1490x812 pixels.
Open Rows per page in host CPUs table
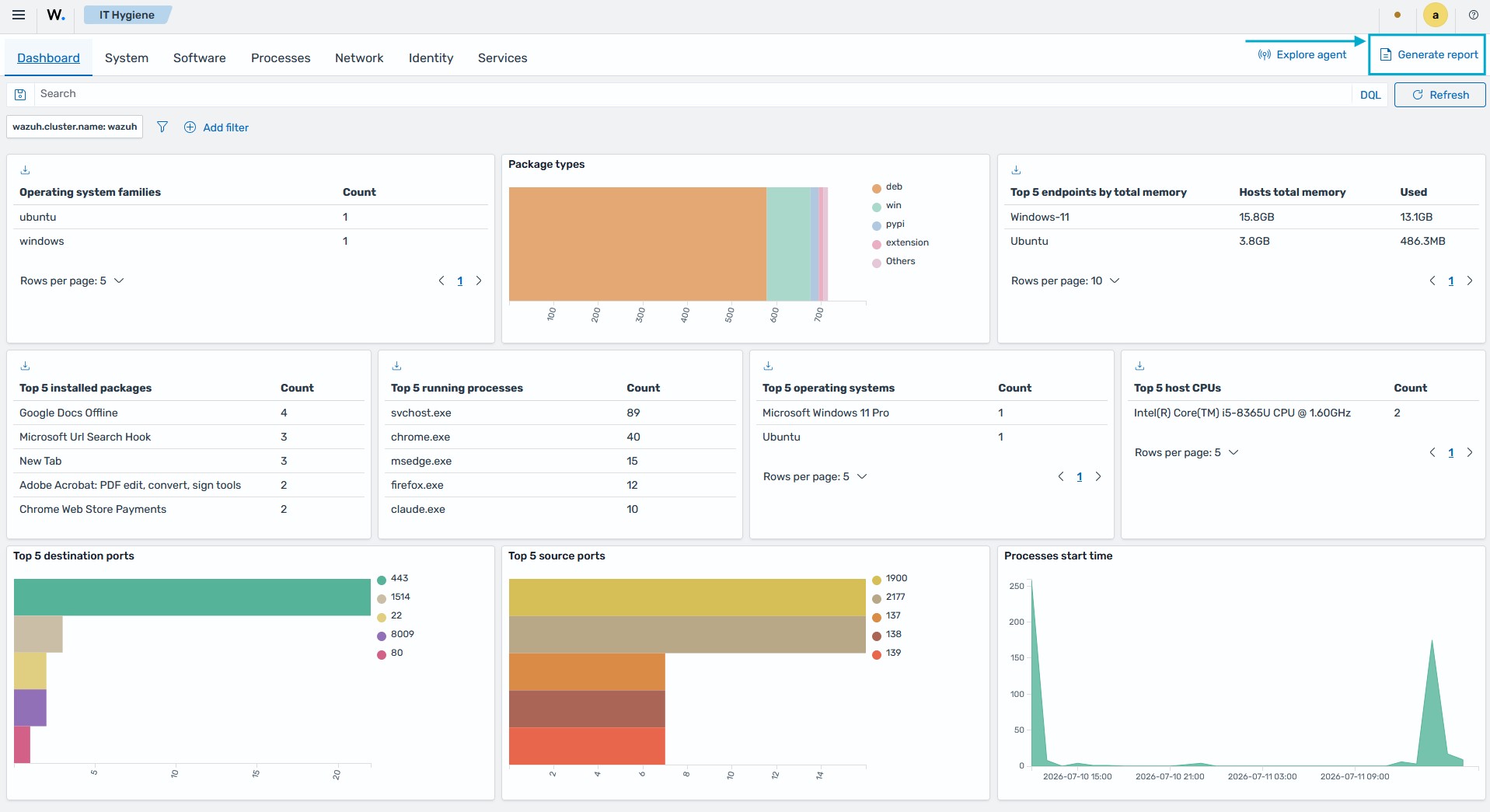click(x=1186, y=452)
